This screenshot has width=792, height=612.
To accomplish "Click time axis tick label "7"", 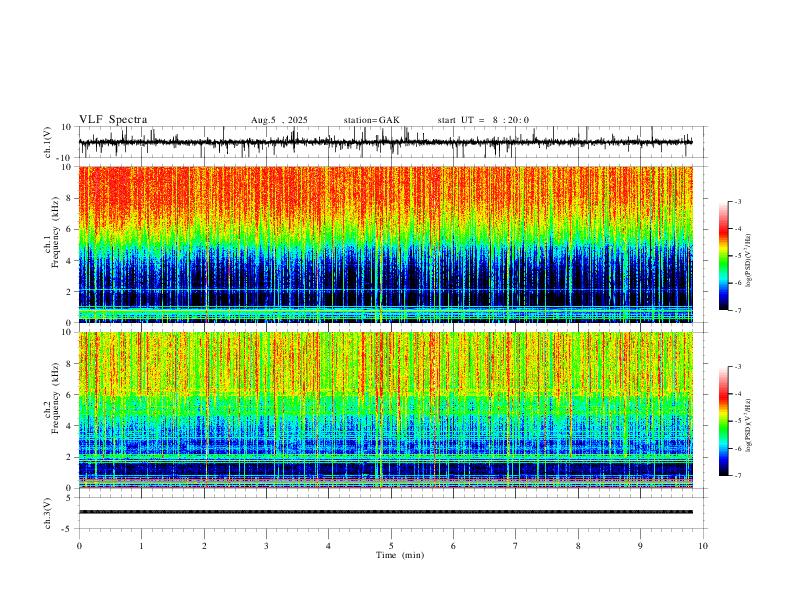I will (x=516, y=546).
